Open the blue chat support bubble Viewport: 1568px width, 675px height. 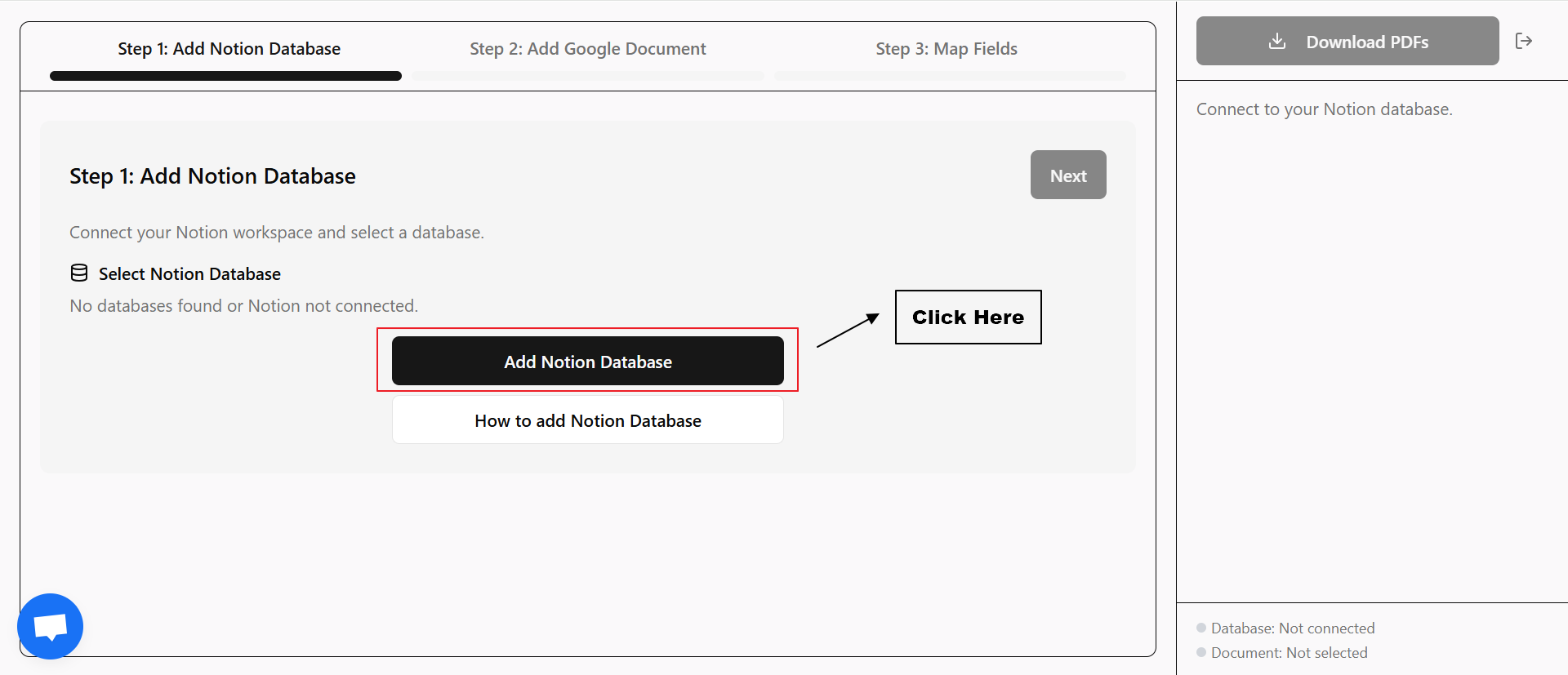click(50, 626)
